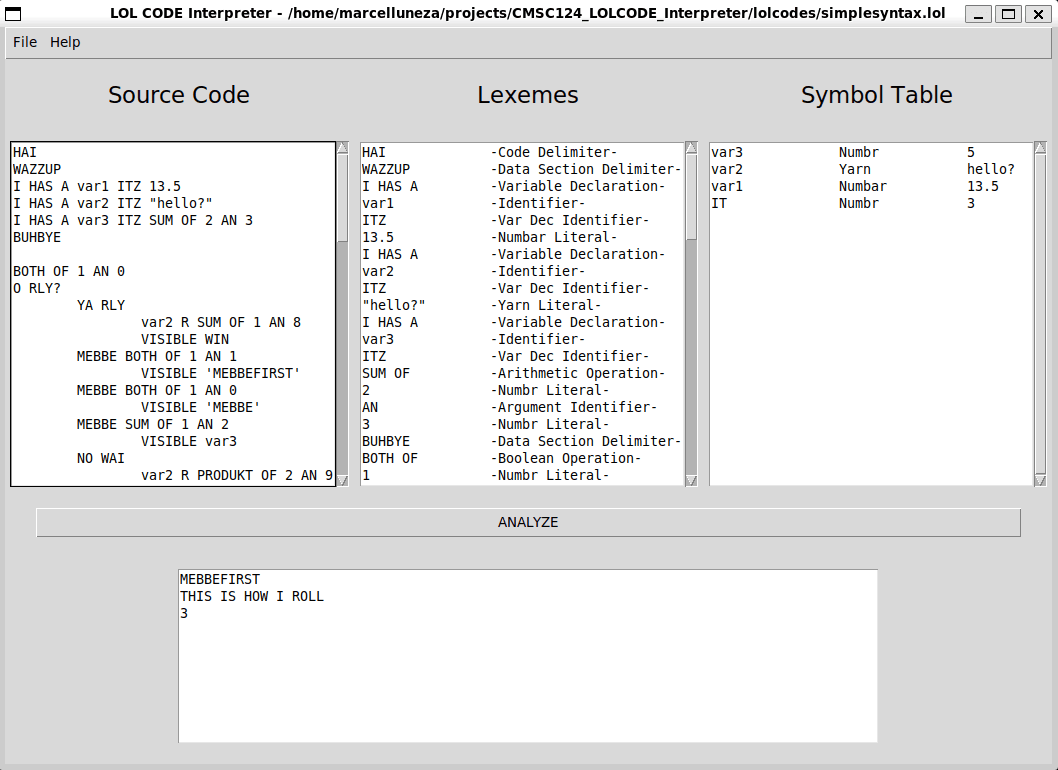Screen dimensions: 1058x770
Task: Click 'VISIBLE WIN' source line
Action: point(185,339)
